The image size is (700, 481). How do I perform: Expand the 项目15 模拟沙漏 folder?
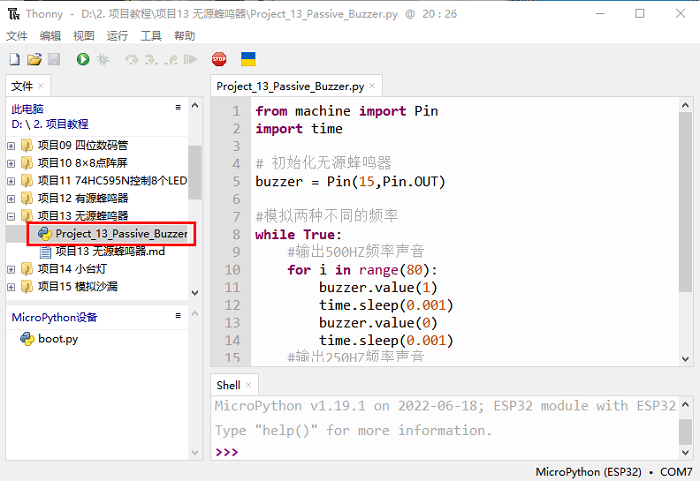tap(11, 287)
